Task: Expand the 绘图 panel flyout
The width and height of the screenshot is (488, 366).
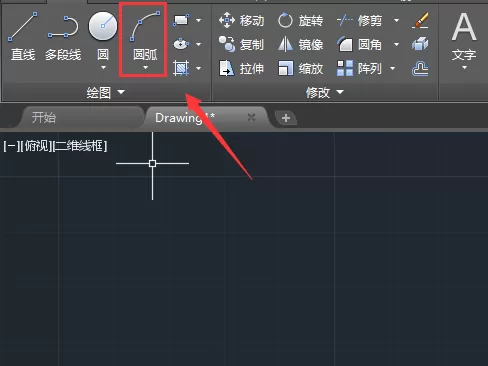Action: 106,92
